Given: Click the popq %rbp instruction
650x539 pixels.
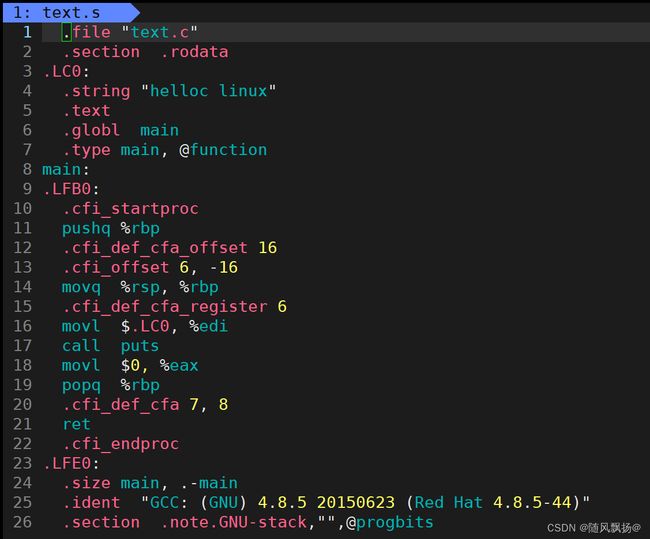Looking at the screenshot, I should coord(111,385).
